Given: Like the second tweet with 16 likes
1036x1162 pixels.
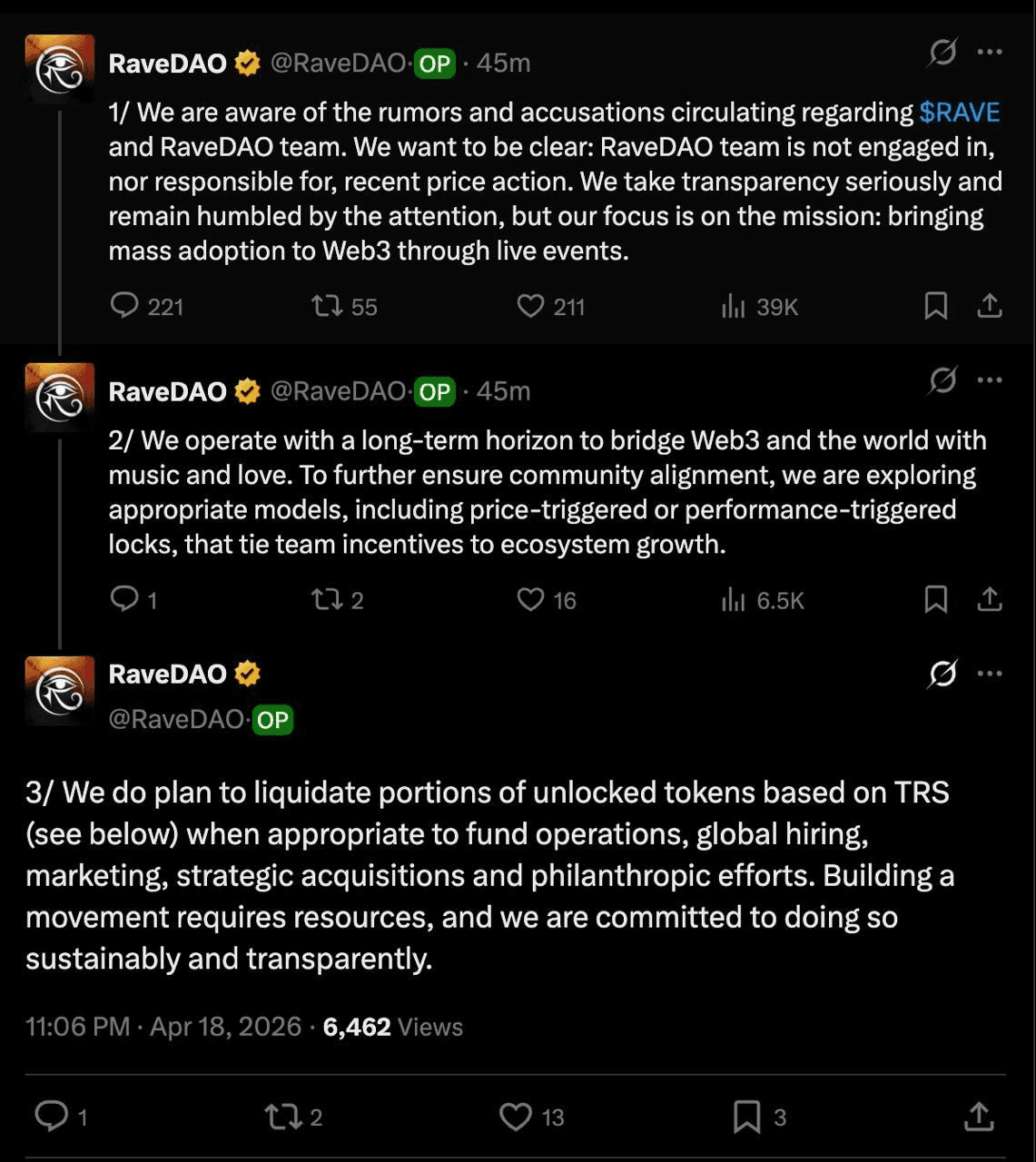Looking at the screenshot, I should [x=530, y=599].
